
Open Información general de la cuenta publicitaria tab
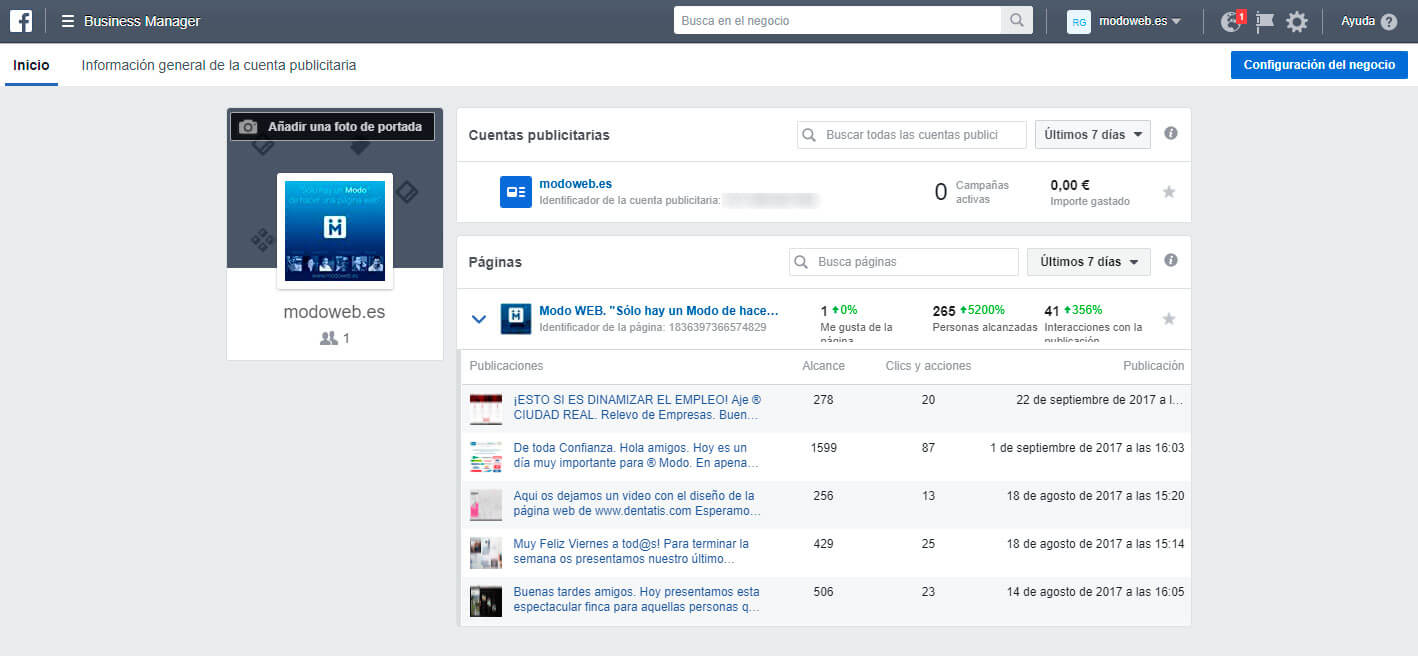coord(219,65)
